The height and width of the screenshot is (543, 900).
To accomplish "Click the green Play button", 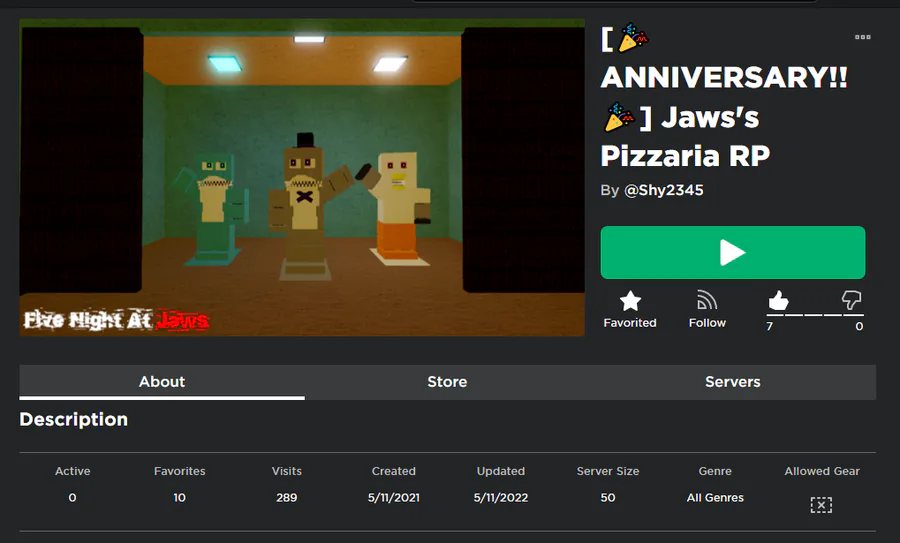I will pos(732,253).
